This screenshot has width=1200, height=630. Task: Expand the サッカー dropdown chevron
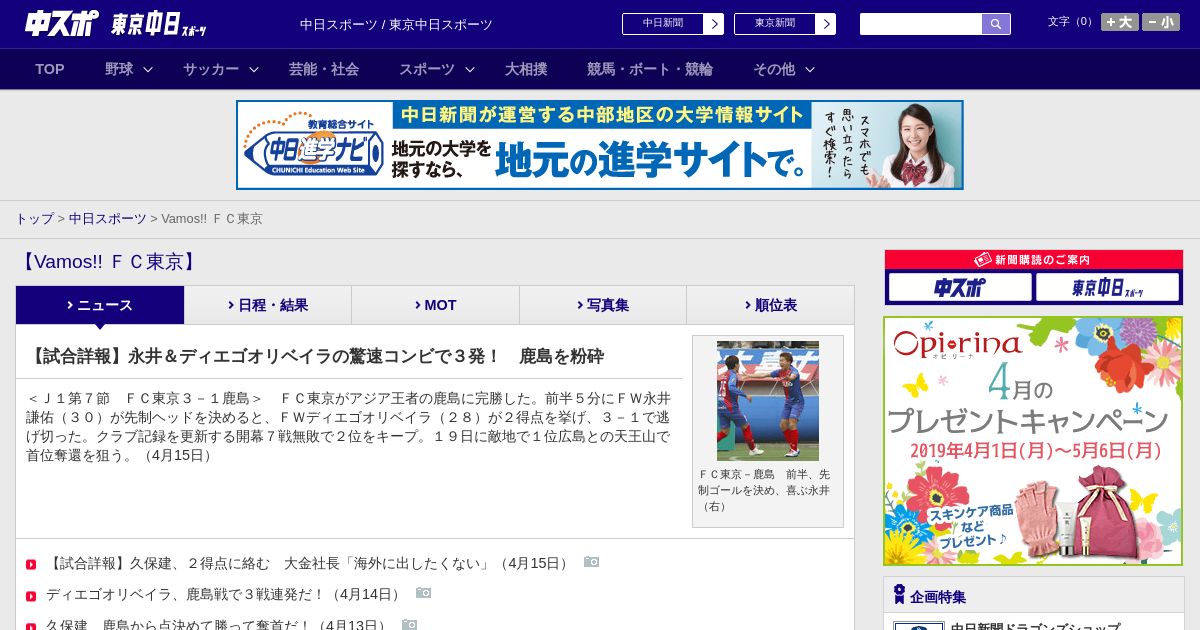click(x=254, y=69)
